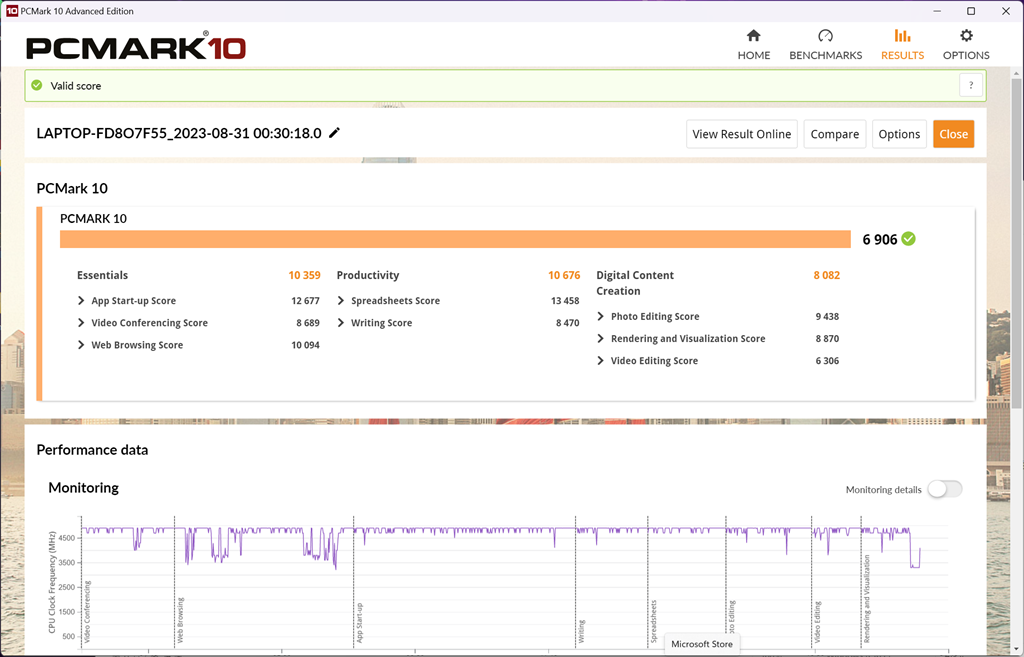Click the Results bar chart icon
Viewport: 1024px width, 657px height.
(902, 36)
